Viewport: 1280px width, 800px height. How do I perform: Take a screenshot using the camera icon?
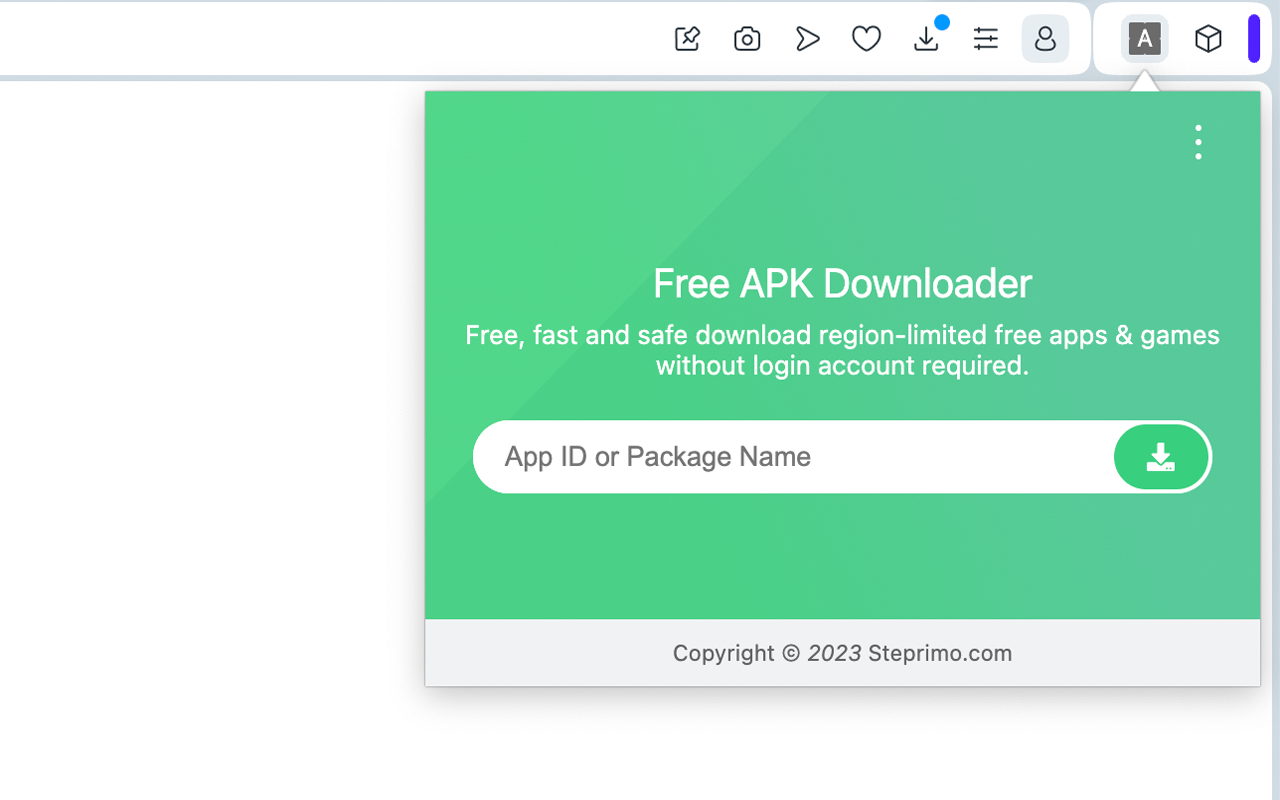pyautogui.click(x=747, y=38)
